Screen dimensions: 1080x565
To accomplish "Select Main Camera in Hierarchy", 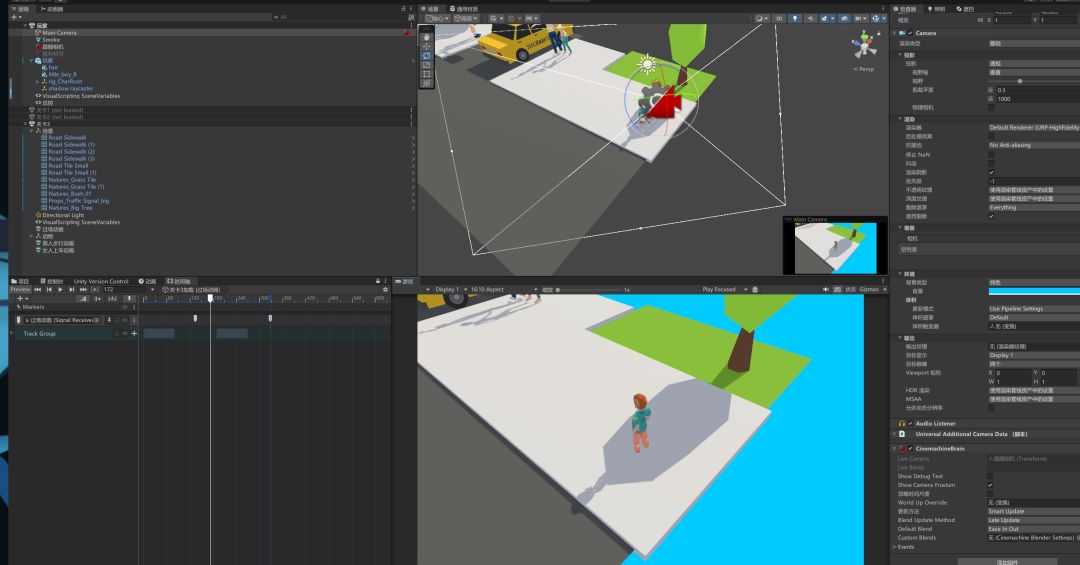I will point(59,32).
